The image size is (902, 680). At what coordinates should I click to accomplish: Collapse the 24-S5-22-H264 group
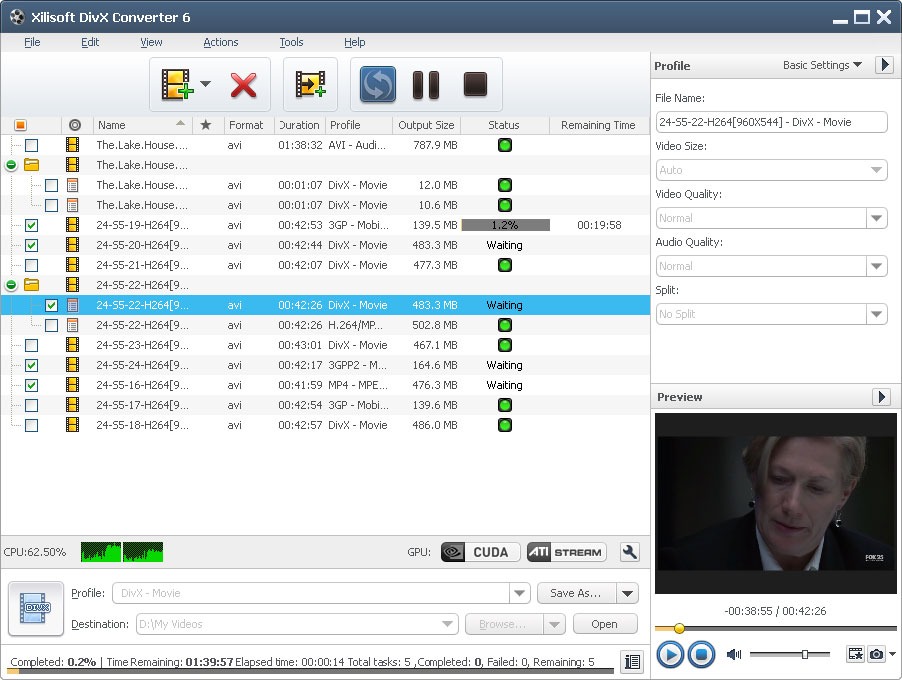tap(11, 285)
